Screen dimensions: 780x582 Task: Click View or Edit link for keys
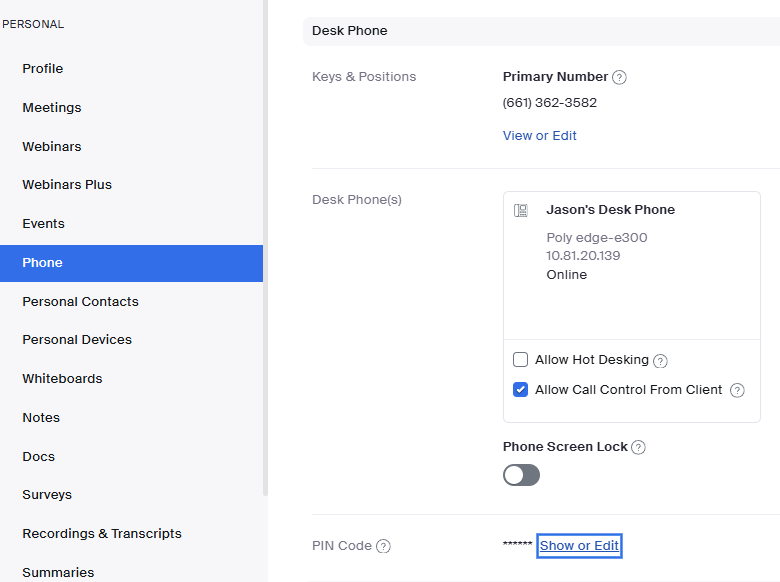click(x=539, y=136)
